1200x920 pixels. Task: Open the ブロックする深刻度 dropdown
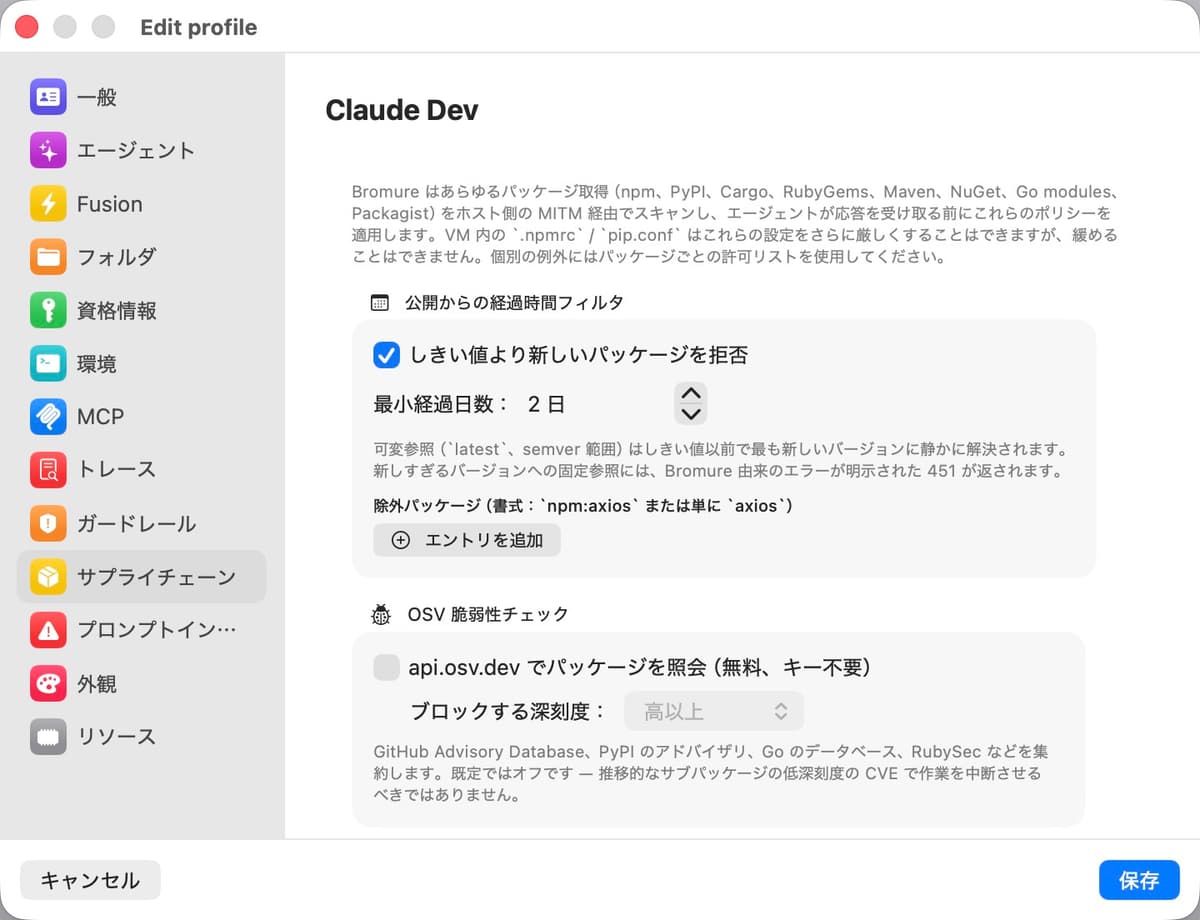[x=714, y=711]
